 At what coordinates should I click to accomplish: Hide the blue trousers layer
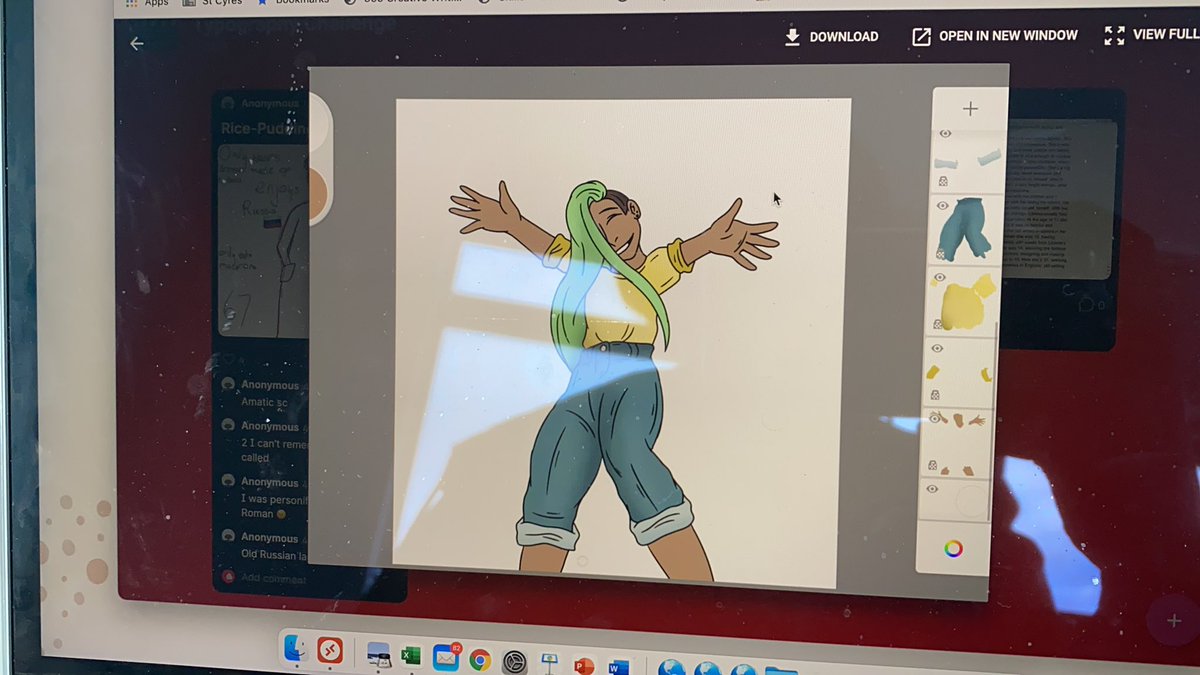pos(942,205)
